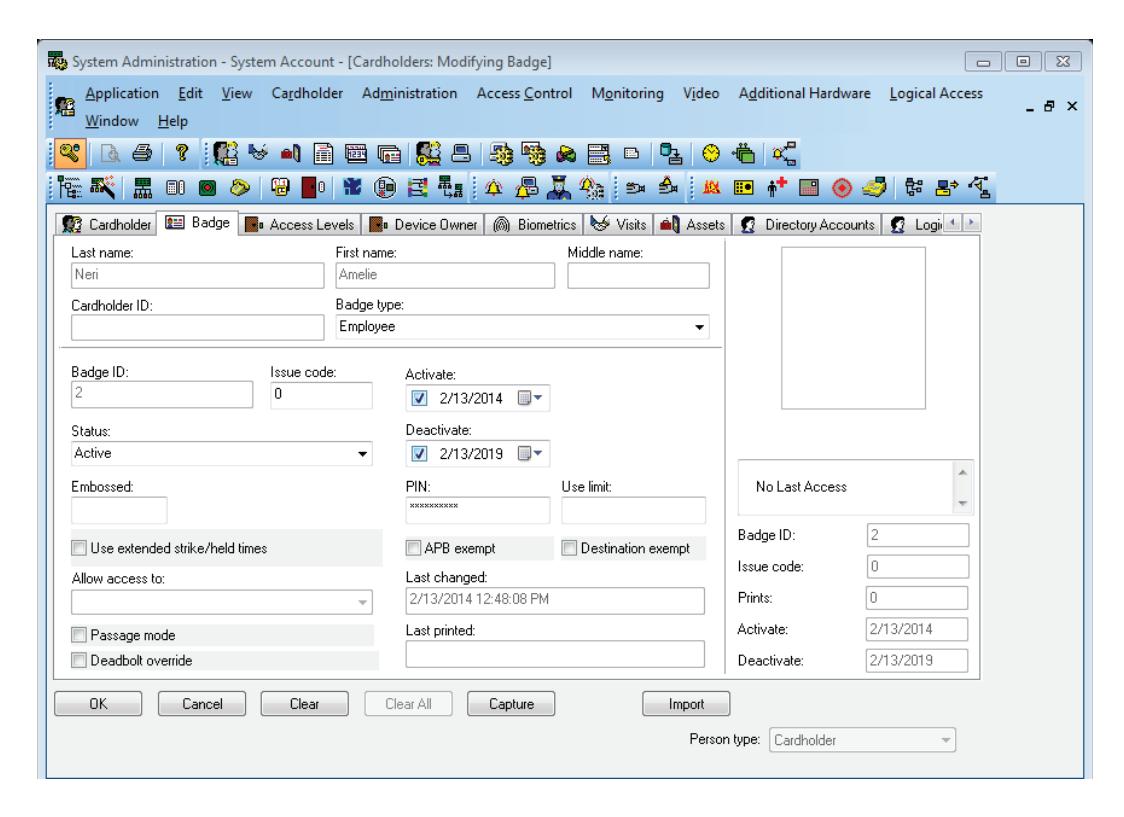Click the Capture button

point(511,704)
